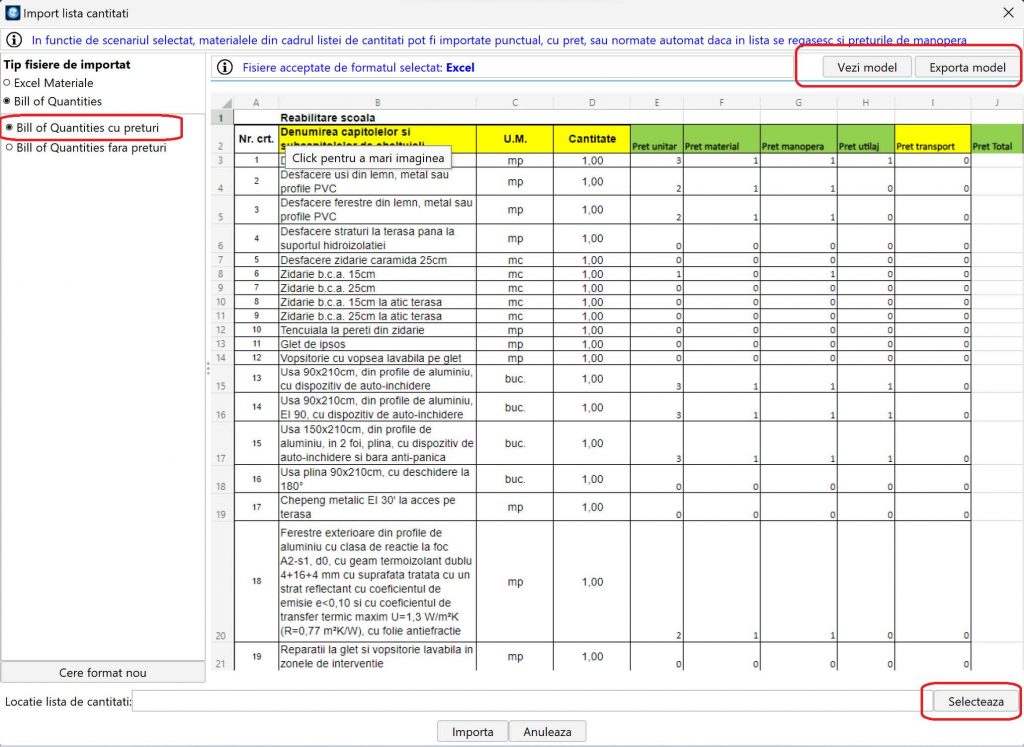Close the Import lista cantitati dialog
This screenshot has width=1024, height=747.
[x=1008, y=12]
